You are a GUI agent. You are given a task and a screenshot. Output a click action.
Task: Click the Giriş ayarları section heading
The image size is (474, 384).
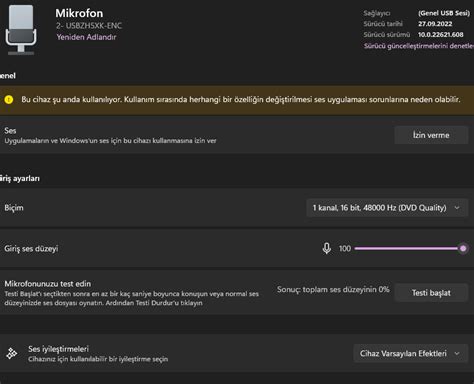pyautogui.click(x=19, y=179)
